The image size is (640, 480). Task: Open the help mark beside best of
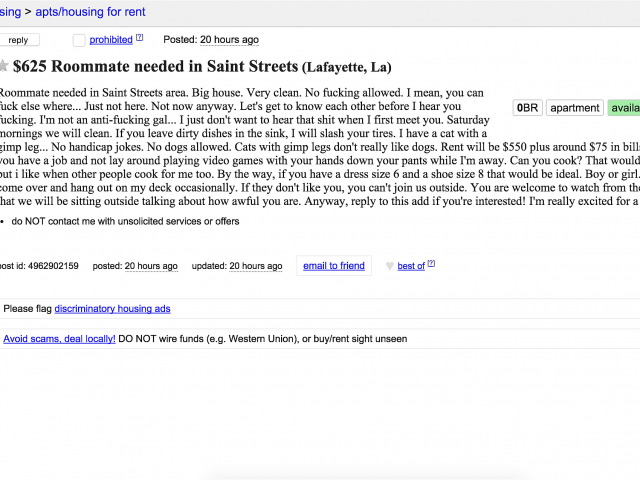[431, 264]
